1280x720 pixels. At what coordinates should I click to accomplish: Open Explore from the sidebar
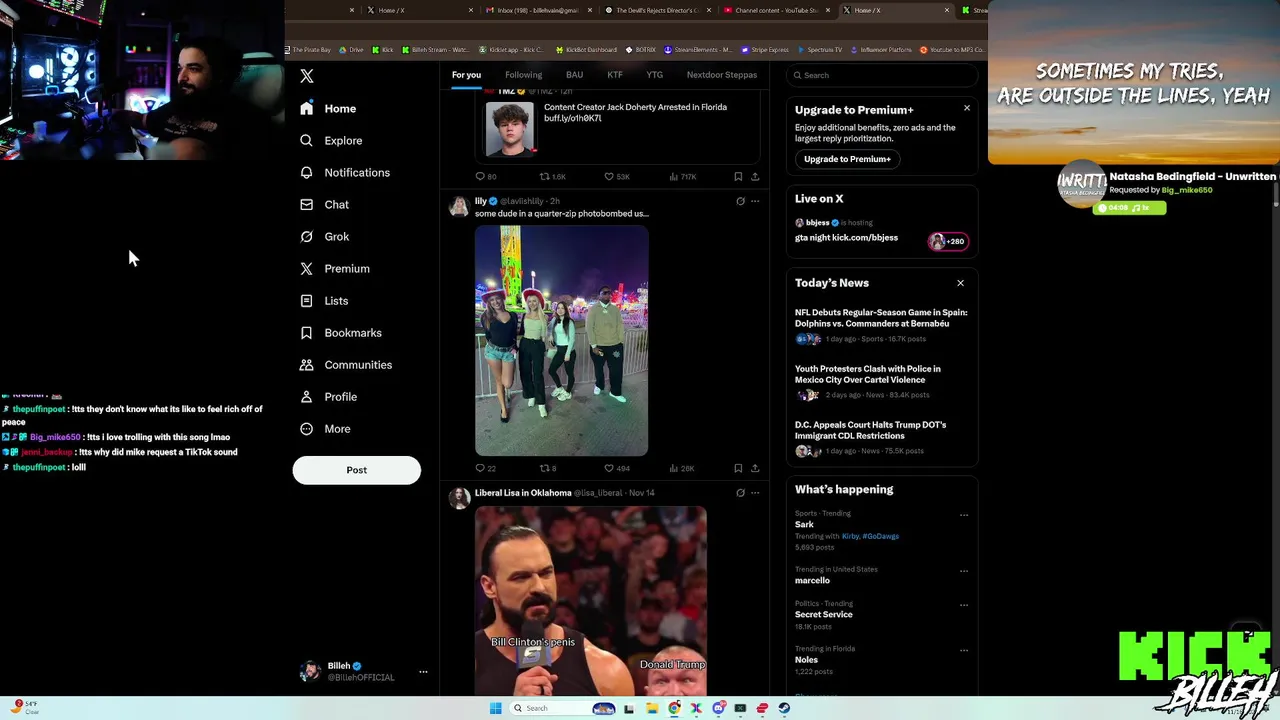click(331, 140)
